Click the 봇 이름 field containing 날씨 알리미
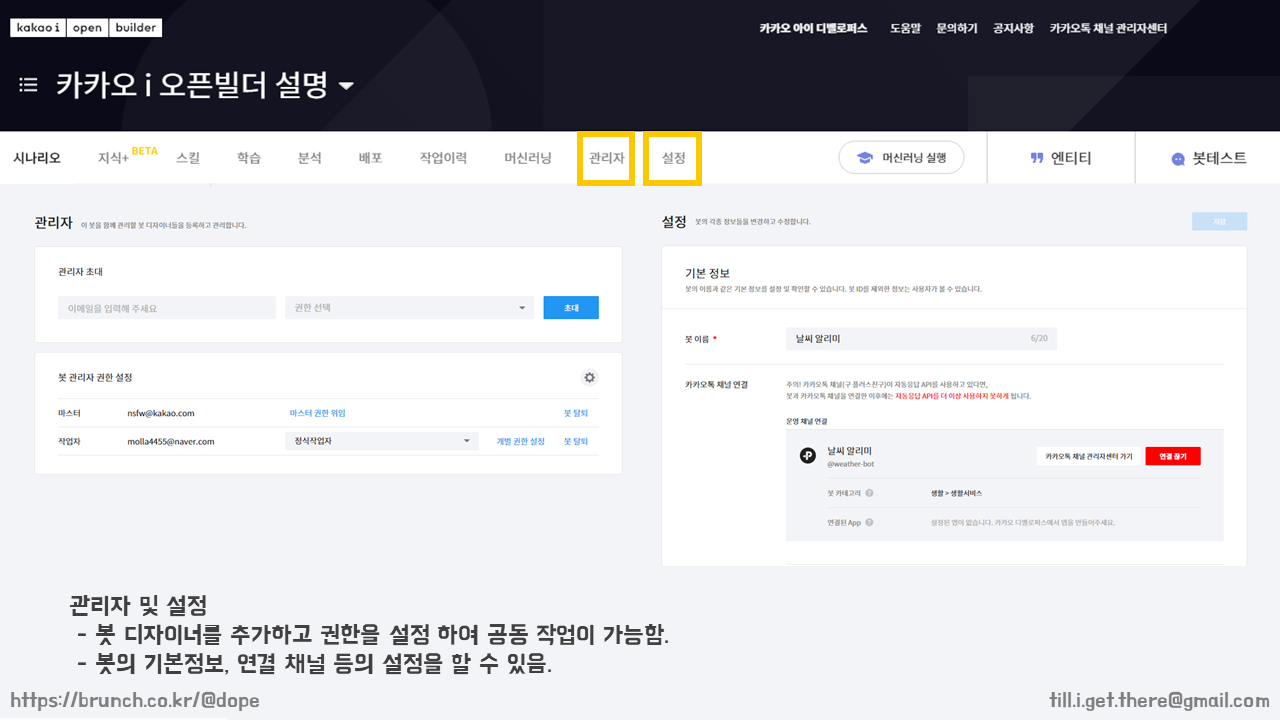Screen dimensions: 1280x720 921,339
